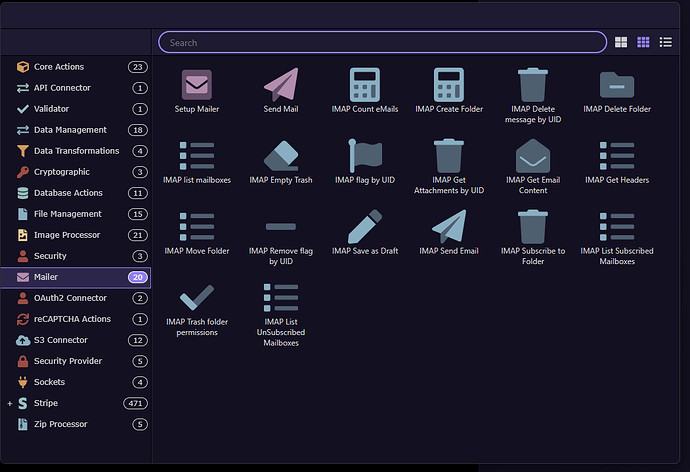Expand the Stripe category with plus sign

coord(10,403)
